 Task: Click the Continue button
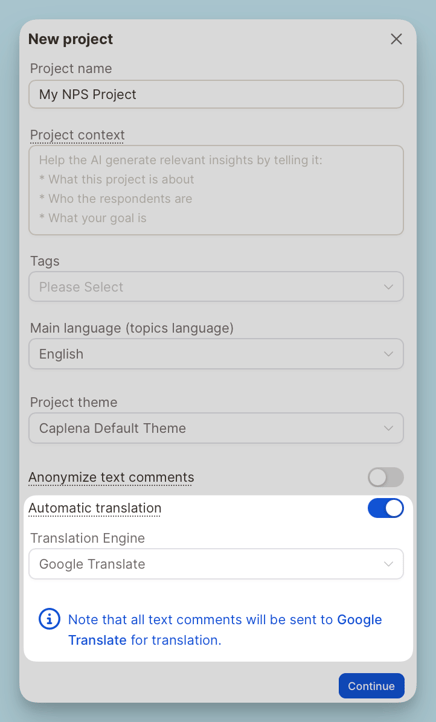[x=372, y=686]
